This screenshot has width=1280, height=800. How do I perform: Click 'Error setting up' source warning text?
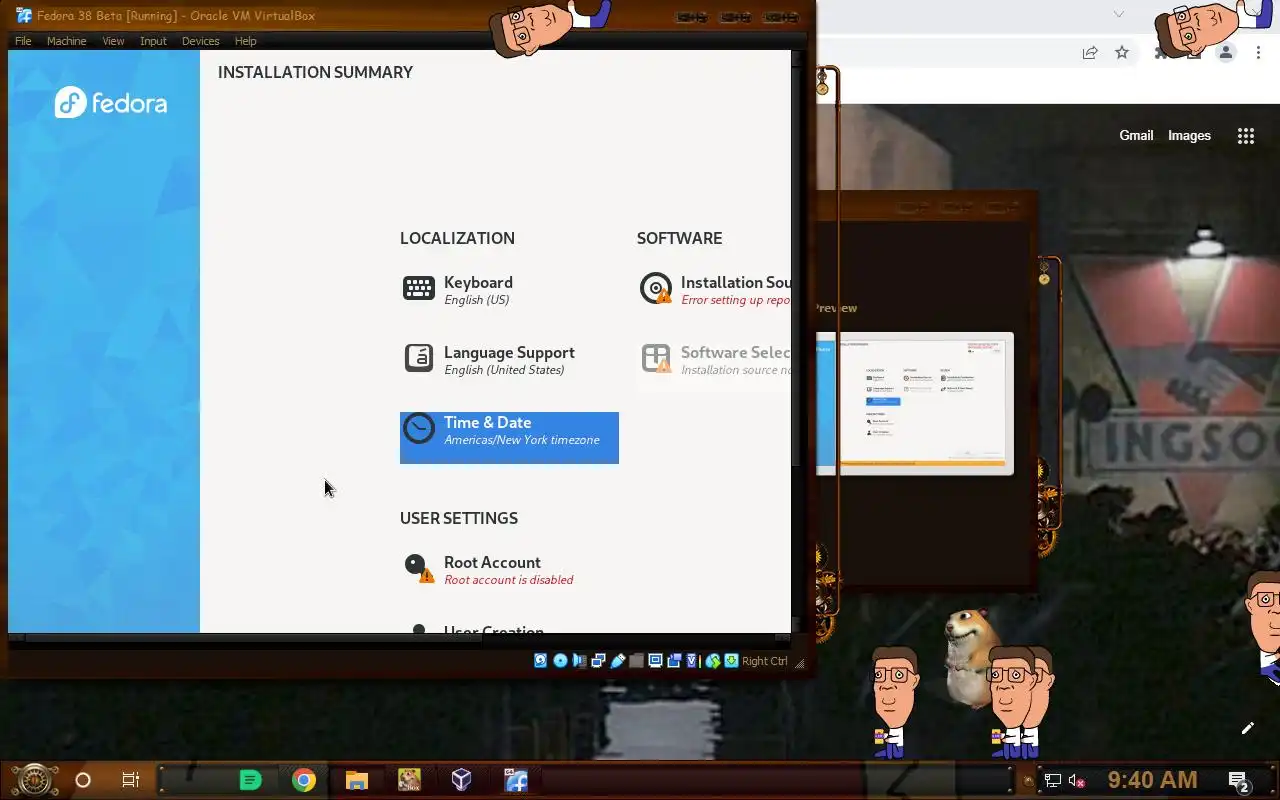[735, 300]
